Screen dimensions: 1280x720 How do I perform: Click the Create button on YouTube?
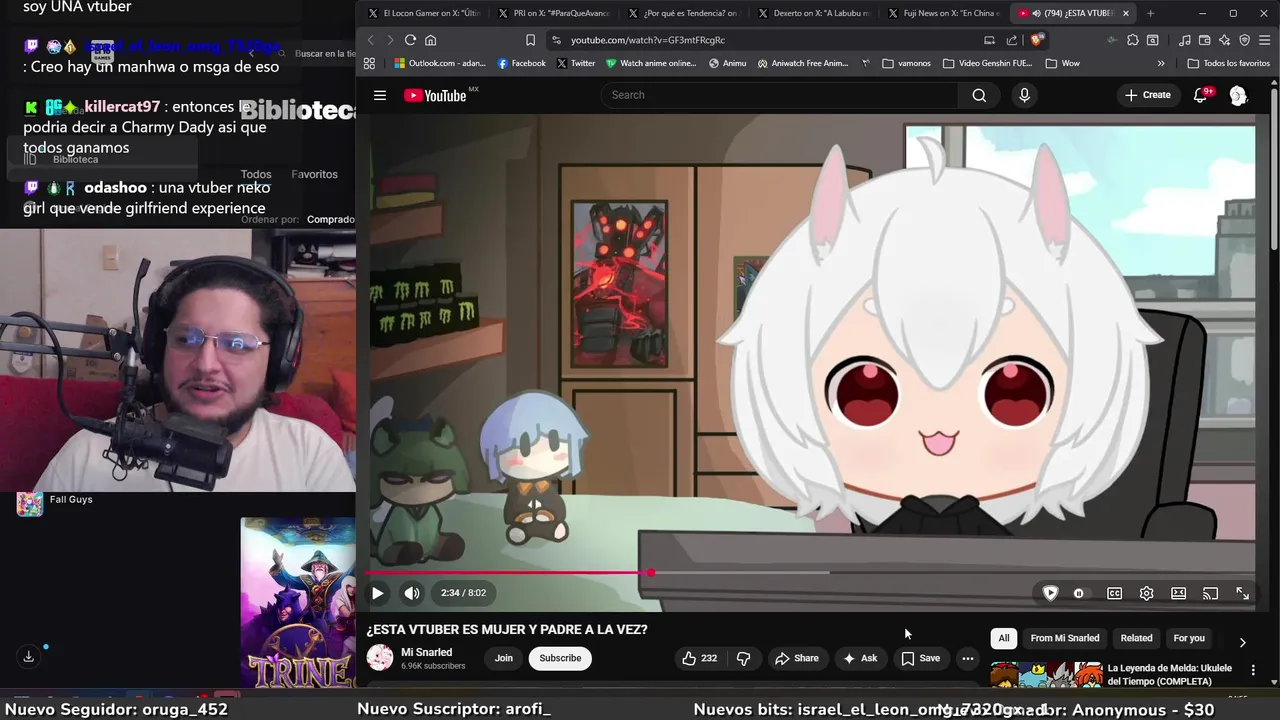click(x=1147, y=95)
